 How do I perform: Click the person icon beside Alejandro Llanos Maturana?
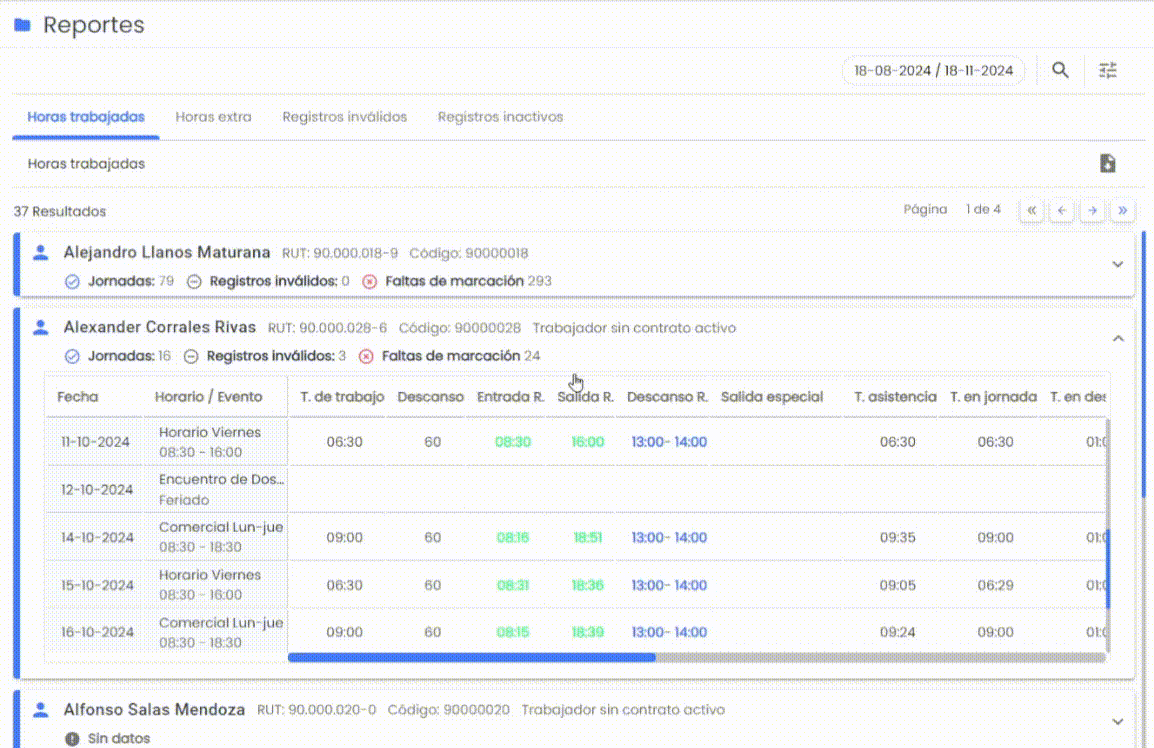pyautogui.click(x=41, y=253)
